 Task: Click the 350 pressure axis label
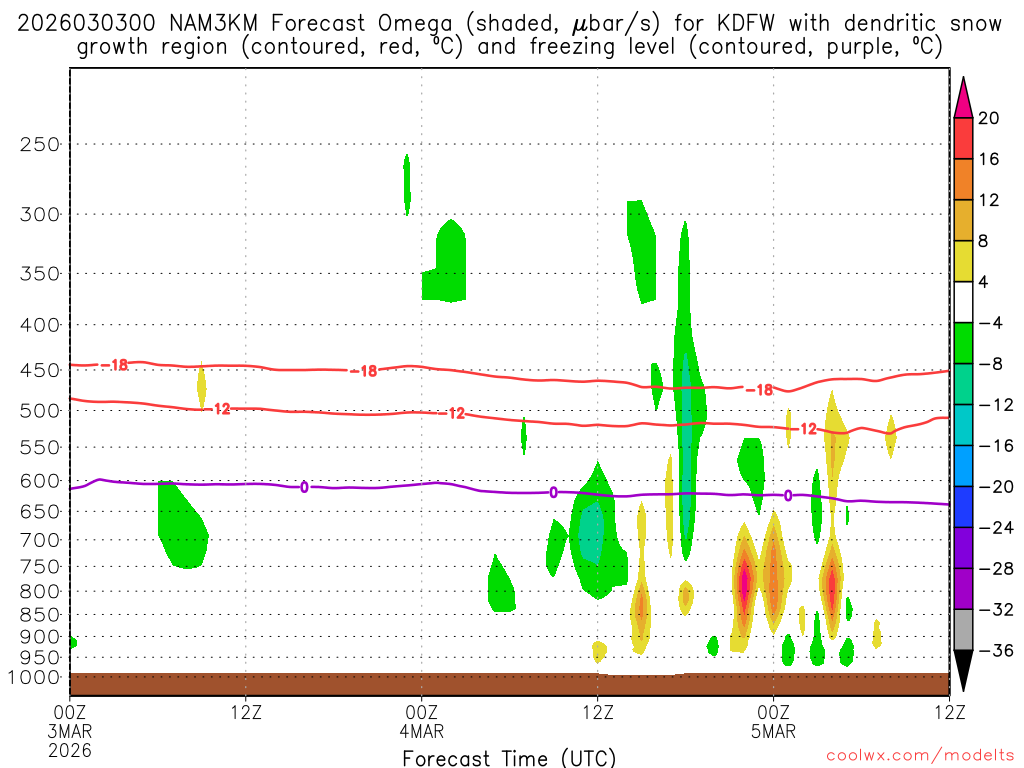(40, 273)
